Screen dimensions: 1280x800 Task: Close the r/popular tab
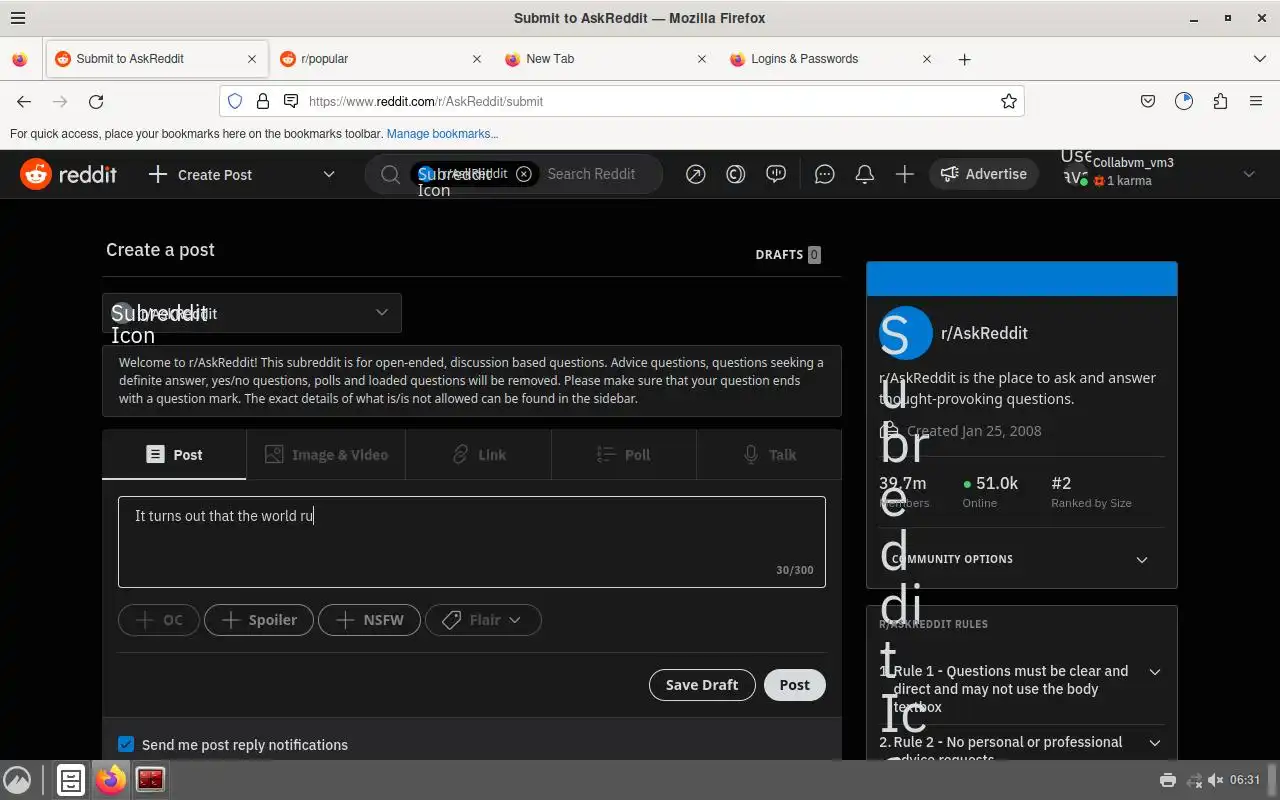point(477,59)
